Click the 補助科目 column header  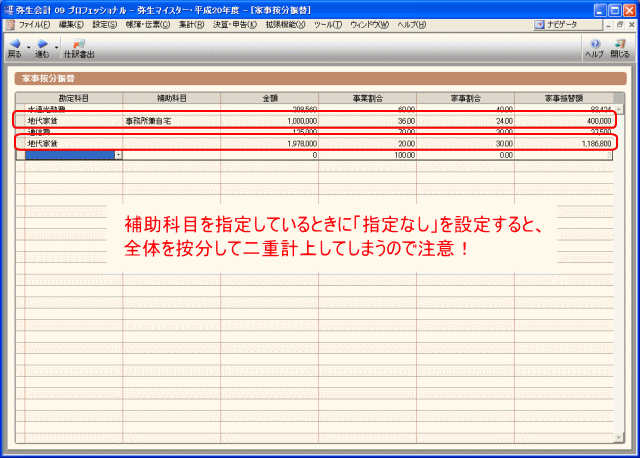click(x=171, y=98)
